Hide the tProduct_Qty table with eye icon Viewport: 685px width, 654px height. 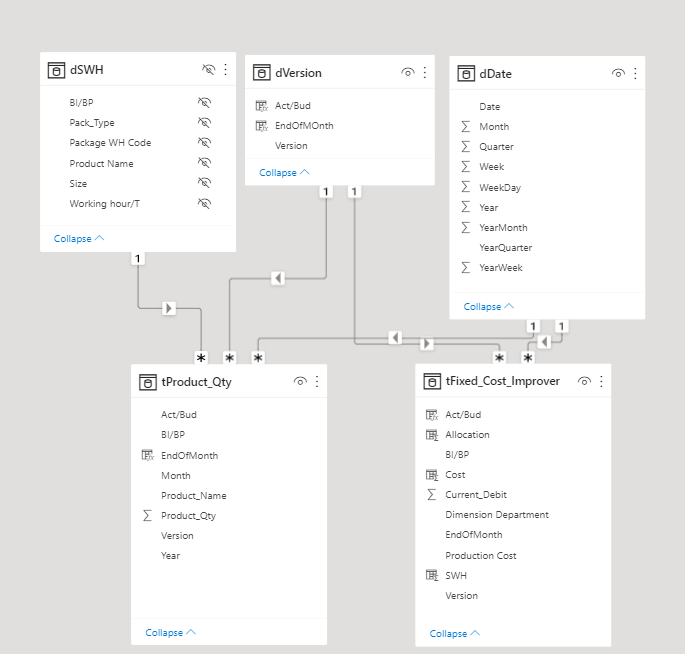click(300, 381)
